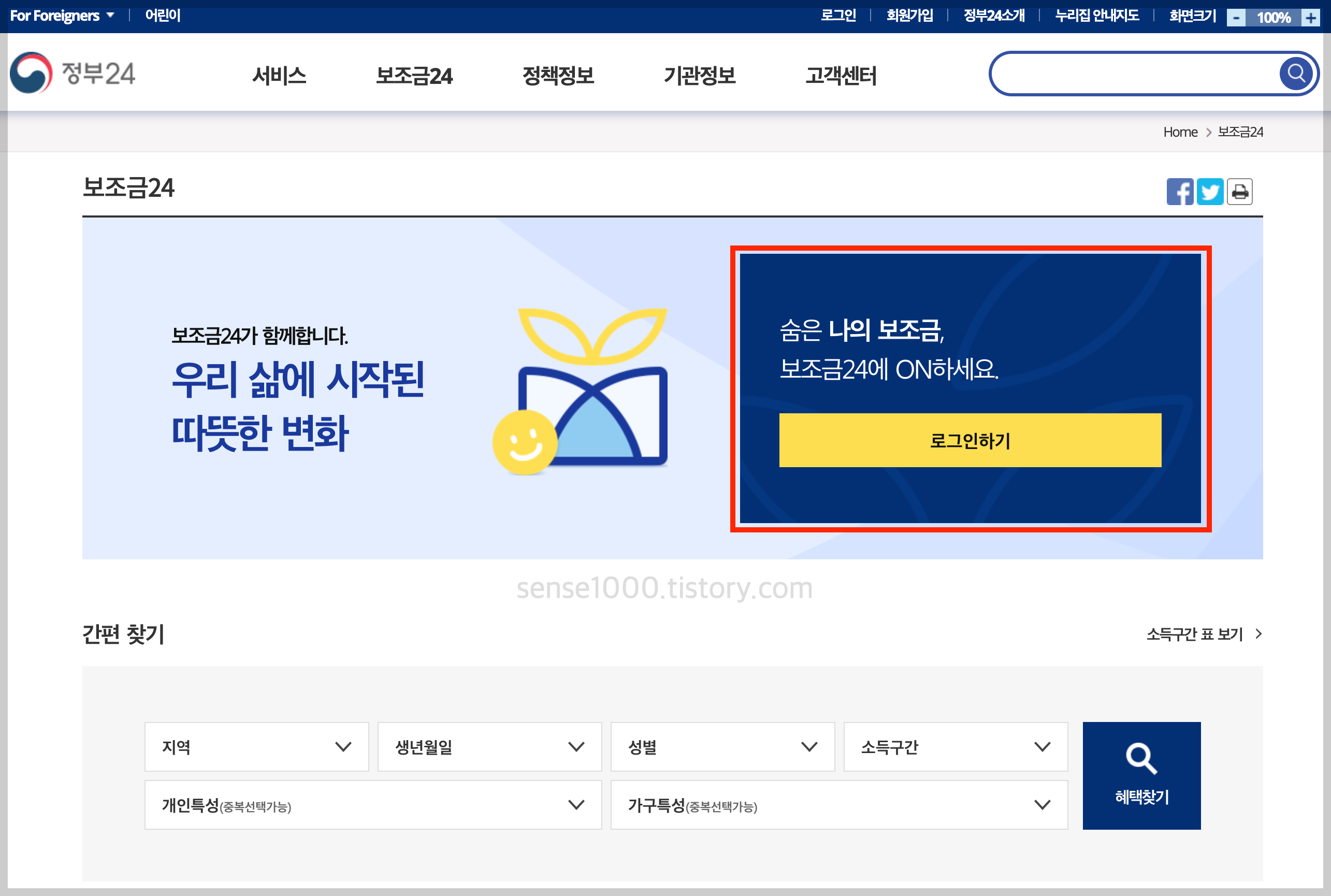Increase screen size with plus button
Screen dimensions: 1331x896
point(1310,18)
